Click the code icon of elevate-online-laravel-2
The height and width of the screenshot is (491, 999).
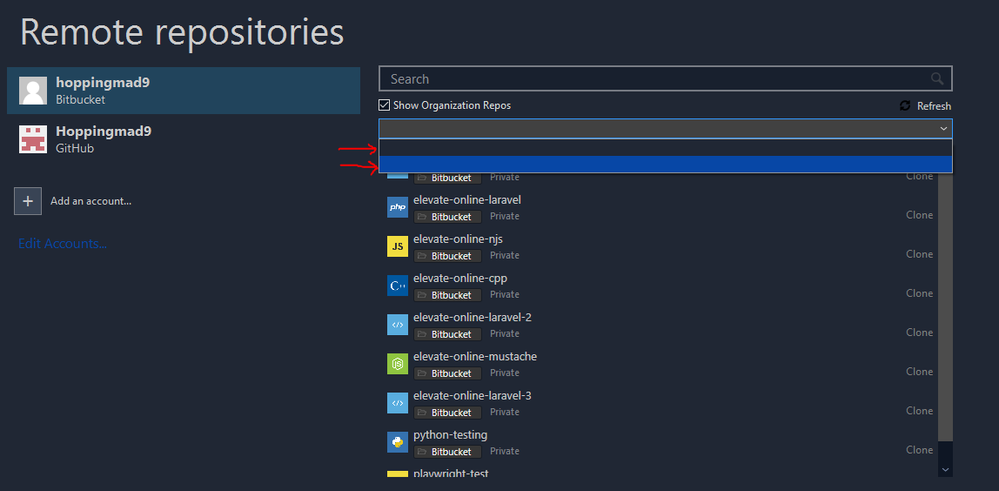click(398, 325)
